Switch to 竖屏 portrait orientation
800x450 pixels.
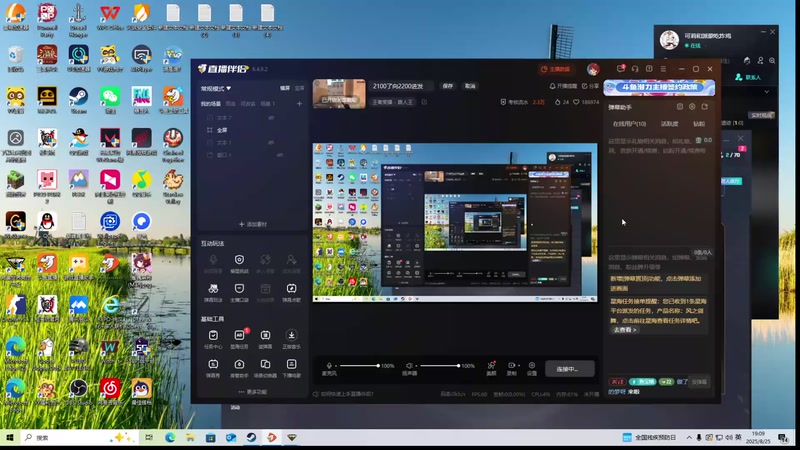click(299, 88)
